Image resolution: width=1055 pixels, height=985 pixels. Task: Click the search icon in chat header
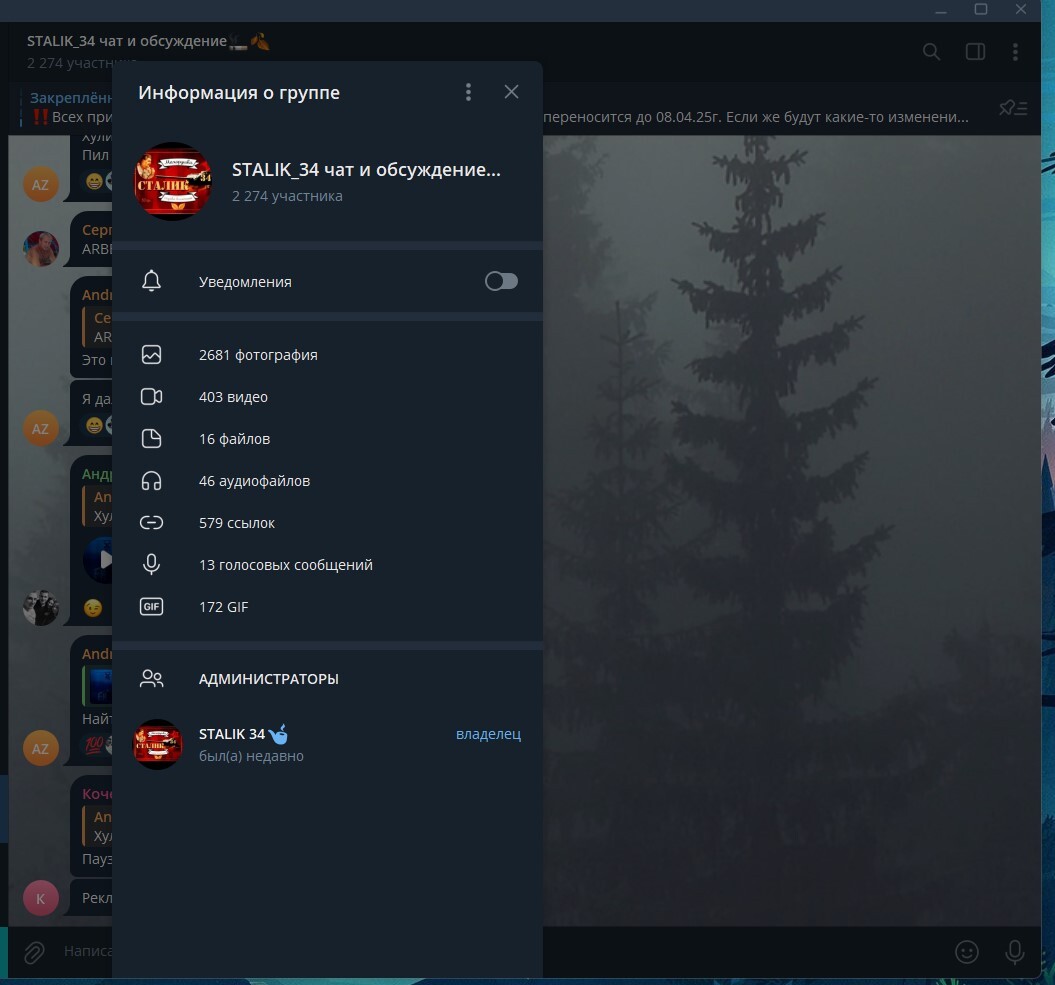pos(931,52)
